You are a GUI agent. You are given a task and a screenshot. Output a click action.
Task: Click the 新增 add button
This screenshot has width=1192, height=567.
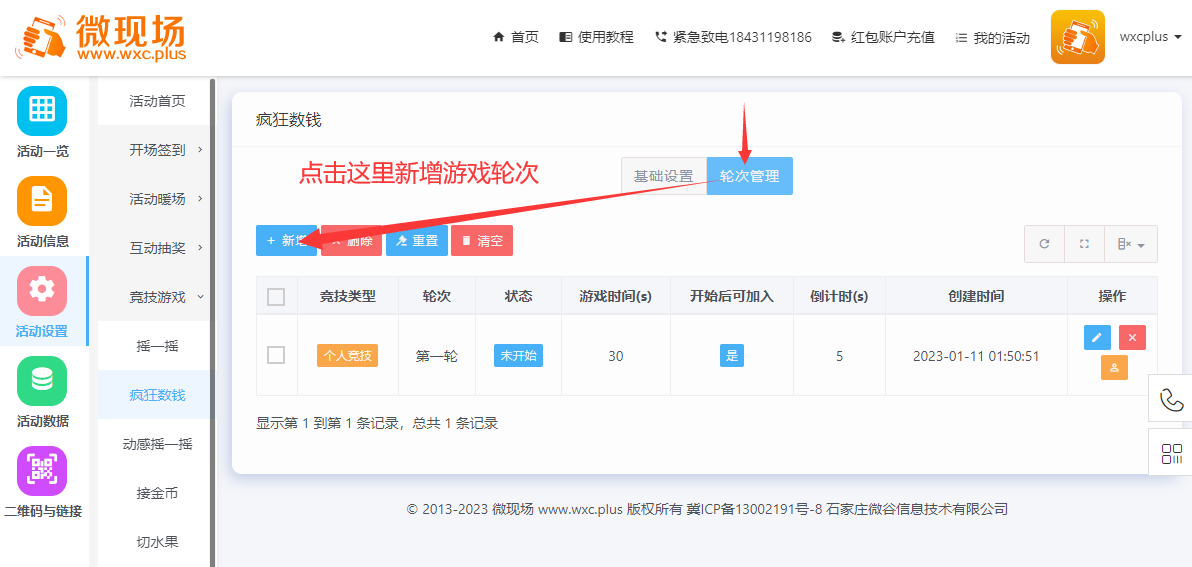coord(287,240)
